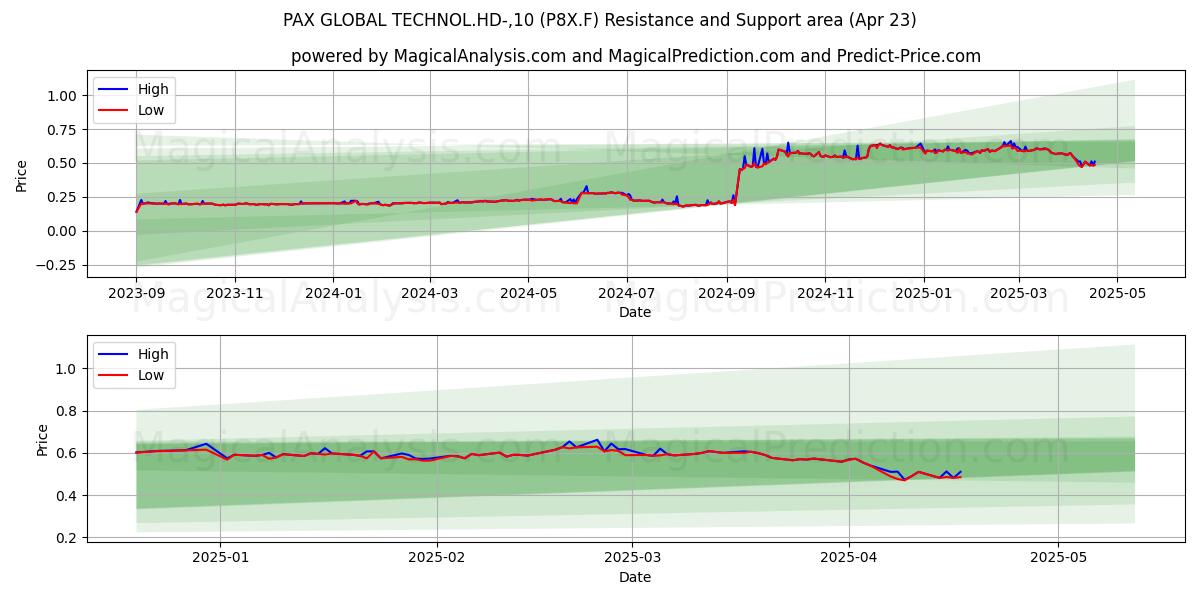Viewport: 1200px width, 600px height.
Task: Click the 'High' legend entry in top chart
Action: pyautogui.click(x=134, y=89)
